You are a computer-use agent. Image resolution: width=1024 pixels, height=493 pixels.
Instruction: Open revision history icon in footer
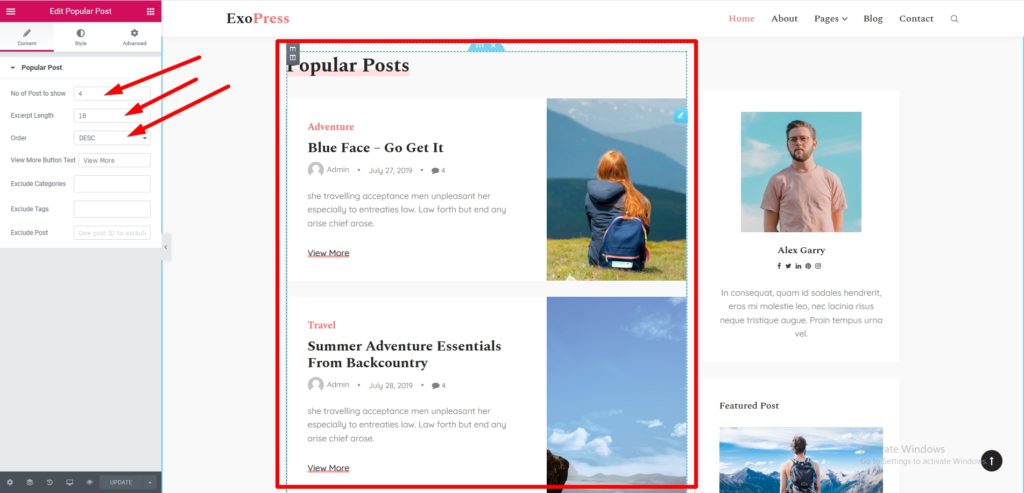(50, 483)
